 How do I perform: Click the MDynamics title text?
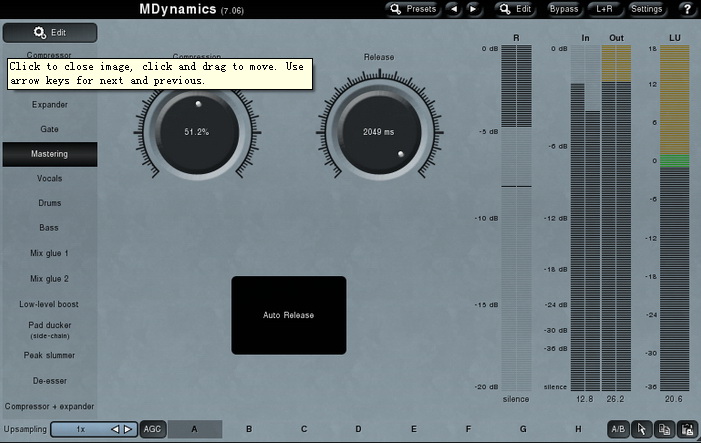(178, 9)
